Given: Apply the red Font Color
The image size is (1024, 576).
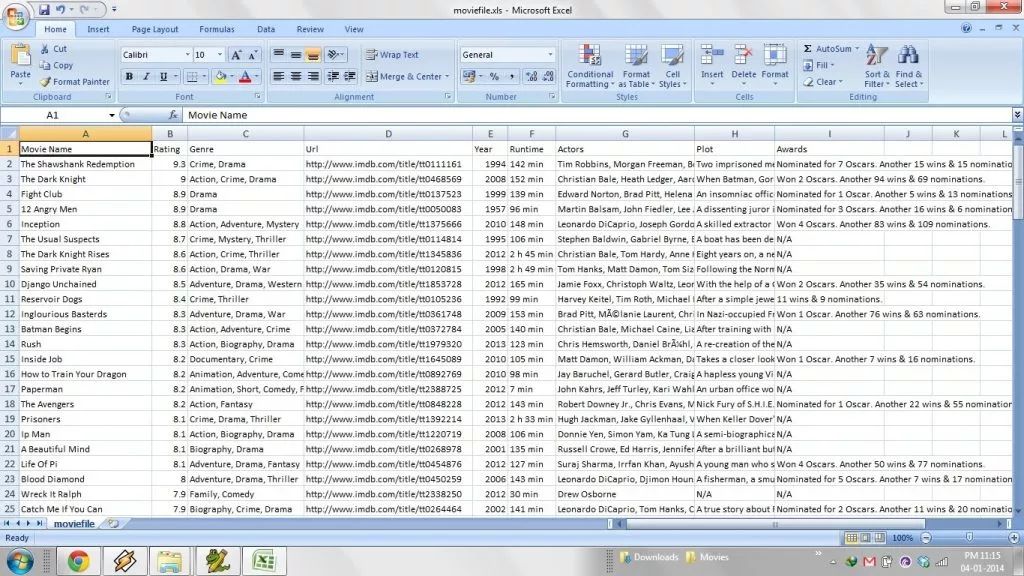Looking at the screenshot, I should pos(246,76).
